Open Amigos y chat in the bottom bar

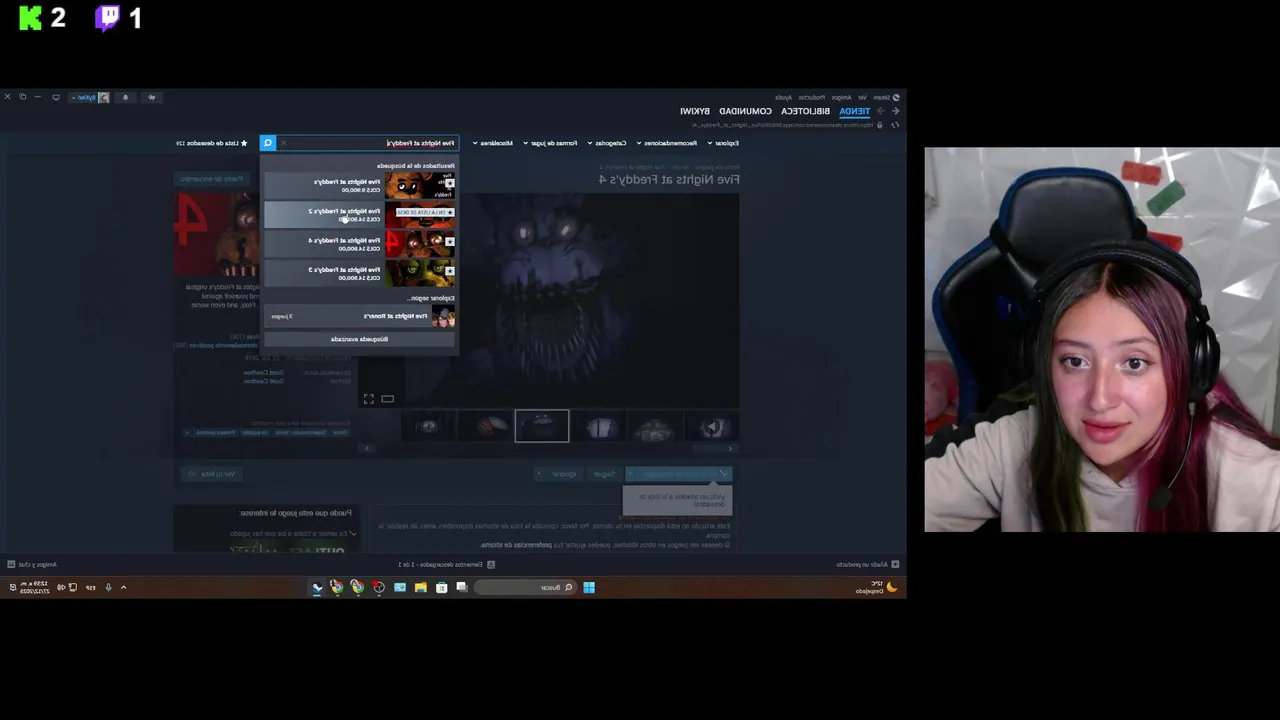pyautogui.click(x=31, y=564)
